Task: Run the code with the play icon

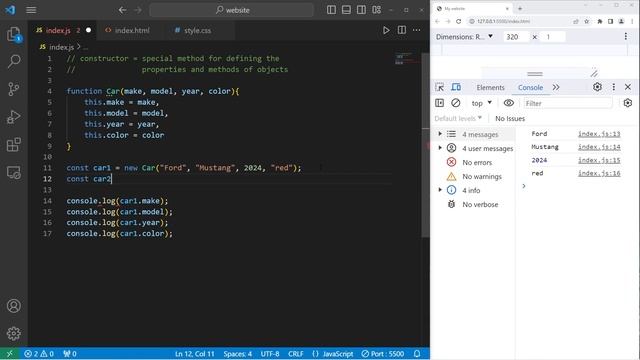Action: (386, 30)
